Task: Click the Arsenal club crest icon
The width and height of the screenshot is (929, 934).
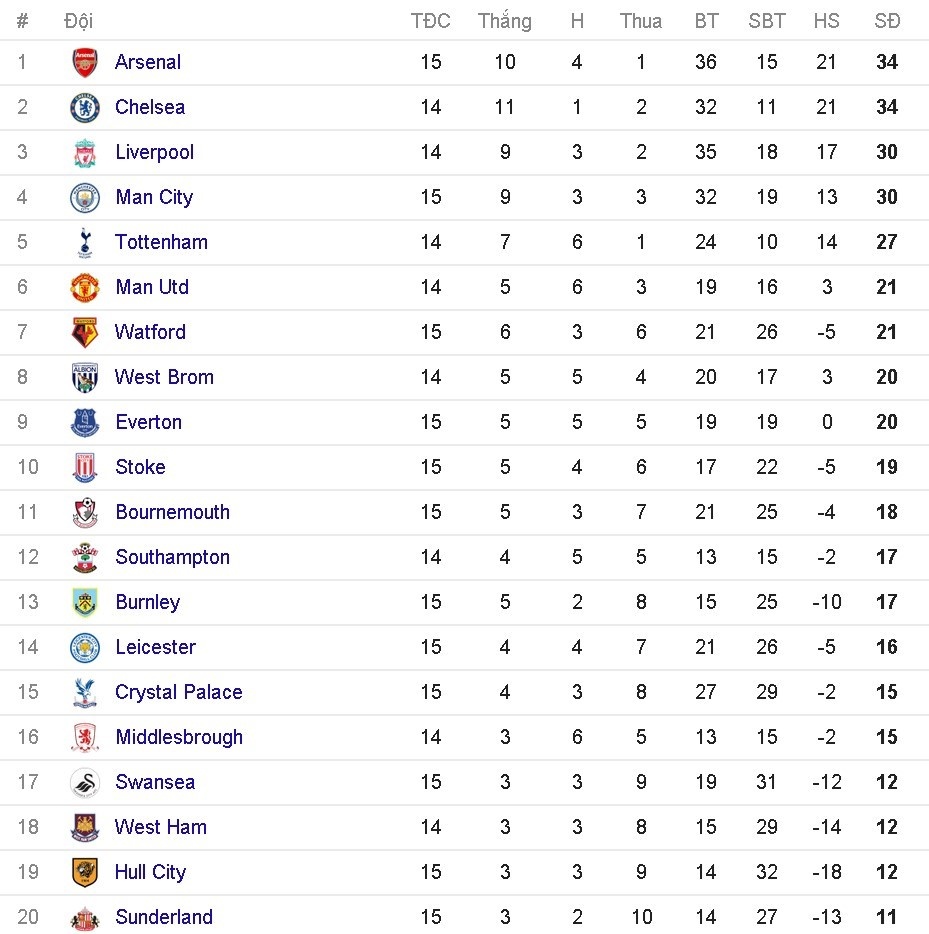Action: pyautogui.click(x=85, y=62)
